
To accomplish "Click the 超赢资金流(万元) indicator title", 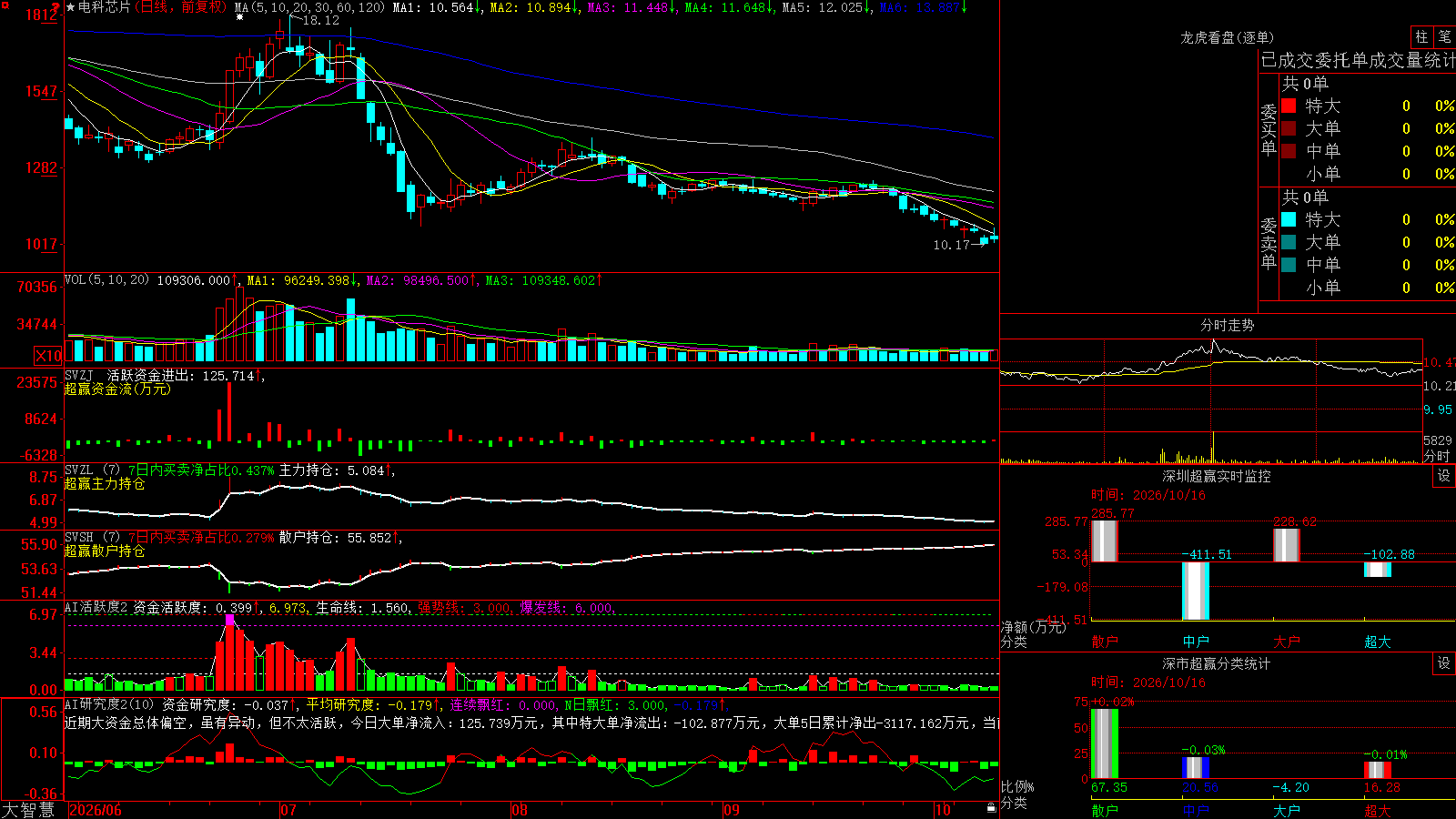I will [117, 389].
